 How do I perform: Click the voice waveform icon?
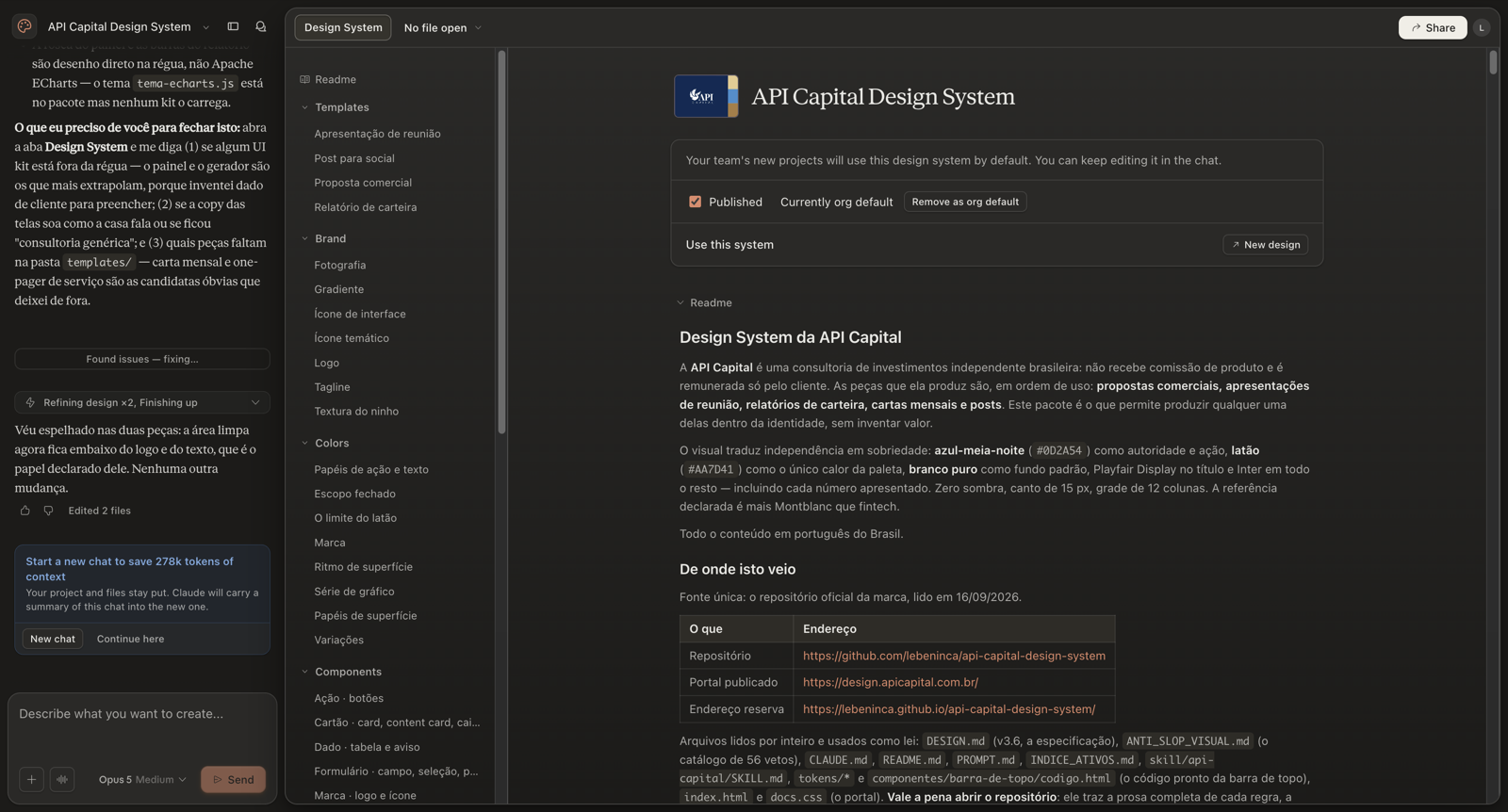pyautogui.click(x=62, y=779)
